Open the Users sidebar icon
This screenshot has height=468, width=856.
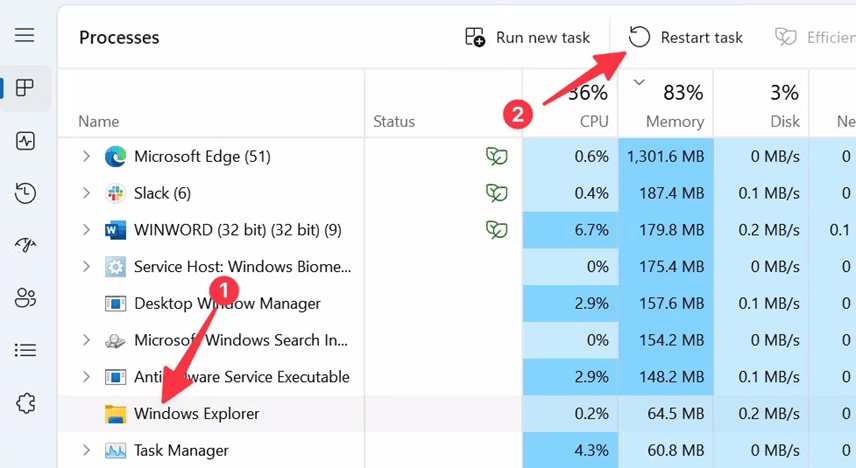coord(25,298)
